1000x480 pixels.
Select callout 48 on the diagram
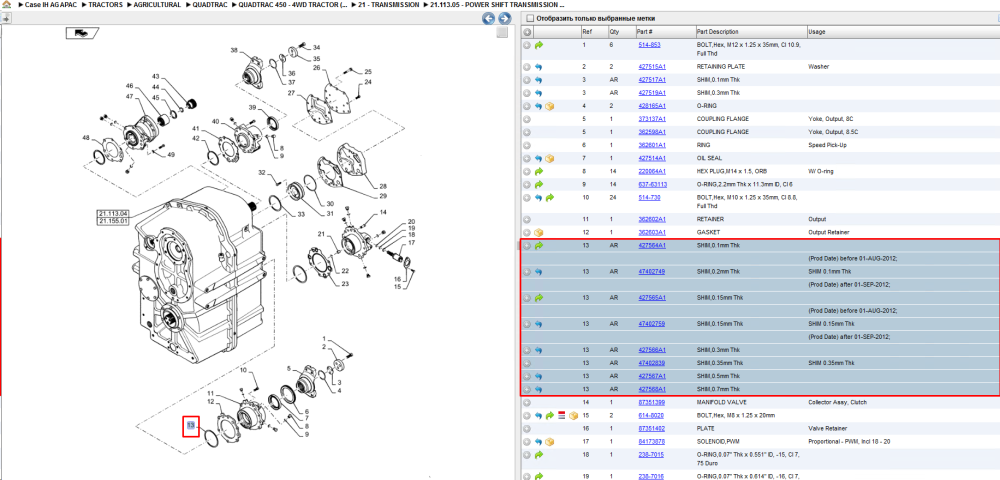coord(85,137)
